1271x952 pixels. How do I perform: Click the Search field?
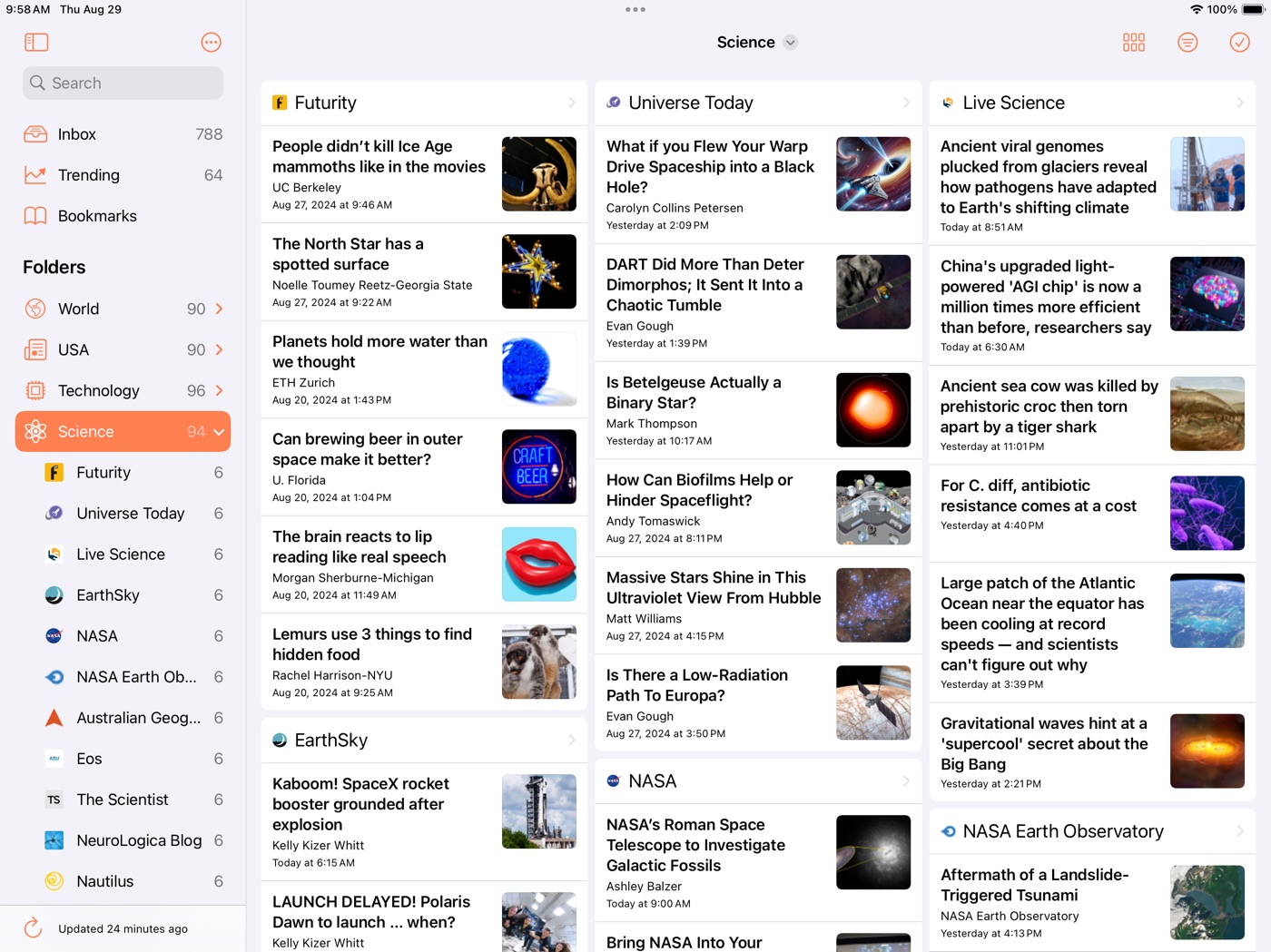pos(123,83)
